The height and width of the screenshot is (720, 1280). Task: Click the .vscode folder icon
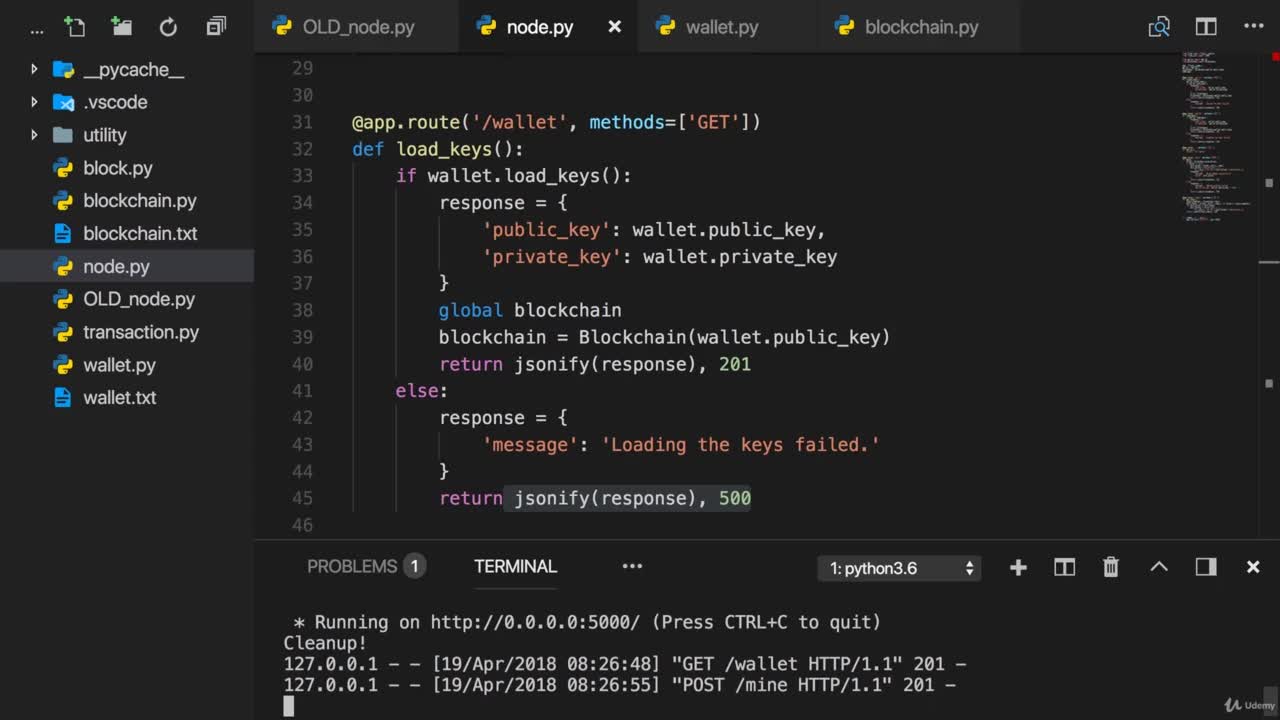pyautogui.click(x=63, y=102)
